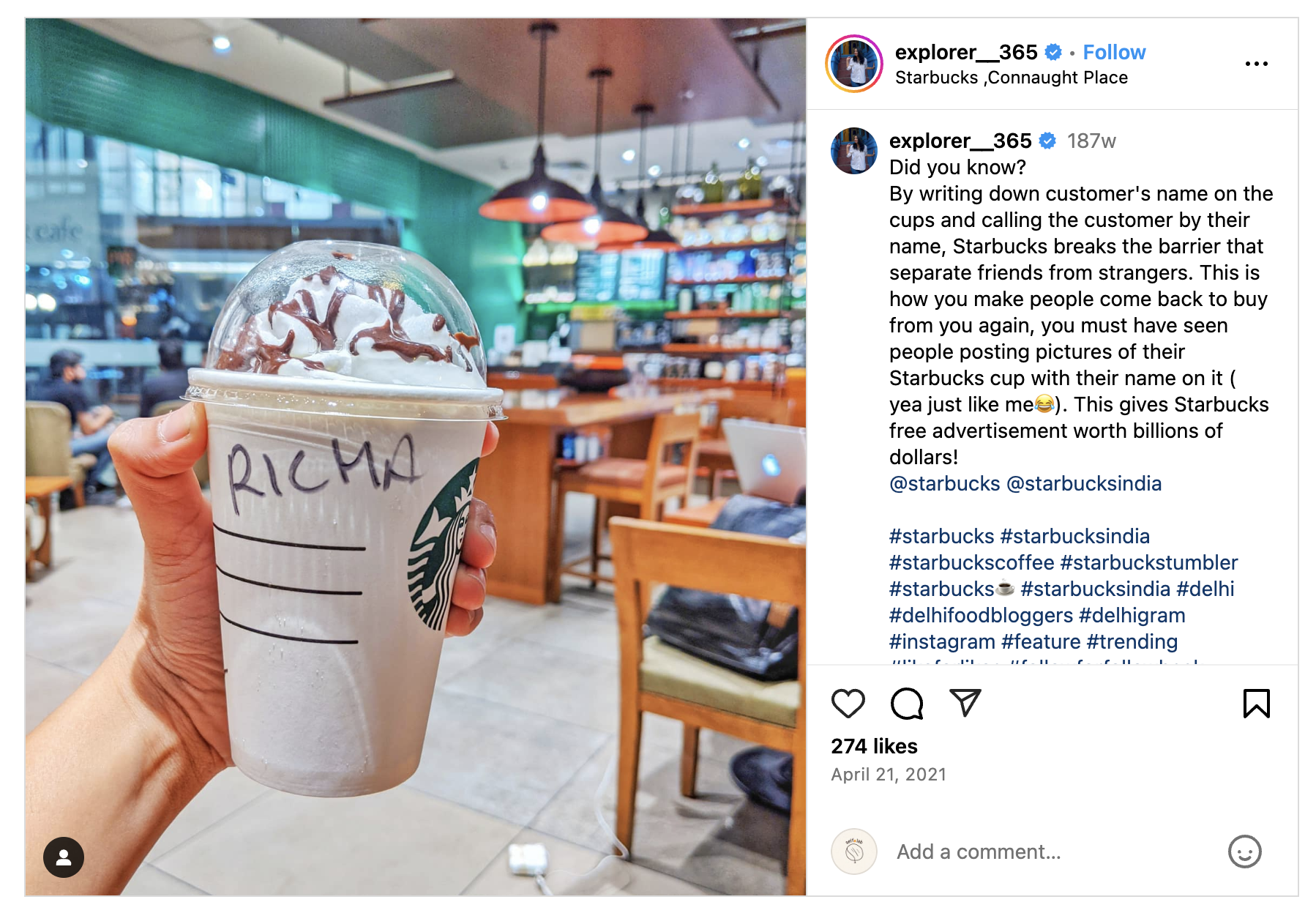Follow explorer__365

click(1114, 52)
